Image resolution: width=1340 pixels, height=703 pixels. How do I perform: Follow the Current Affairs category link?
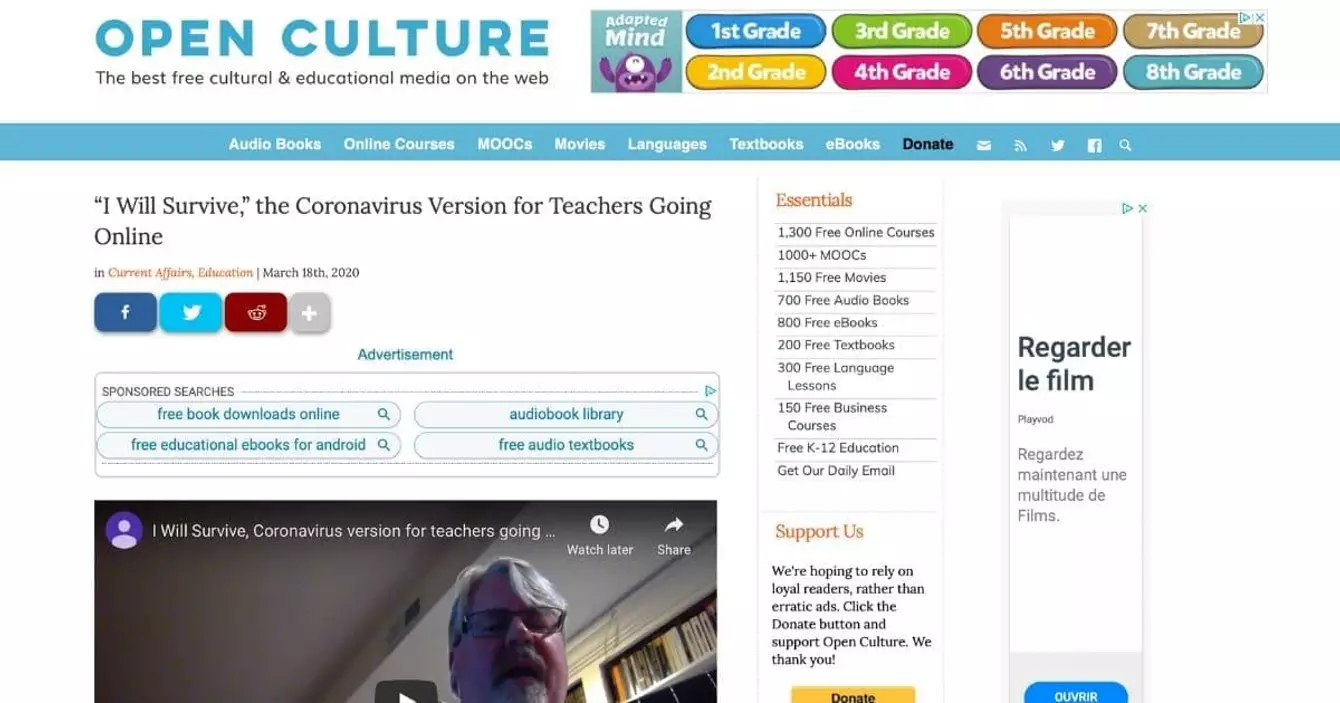[150, 272]
